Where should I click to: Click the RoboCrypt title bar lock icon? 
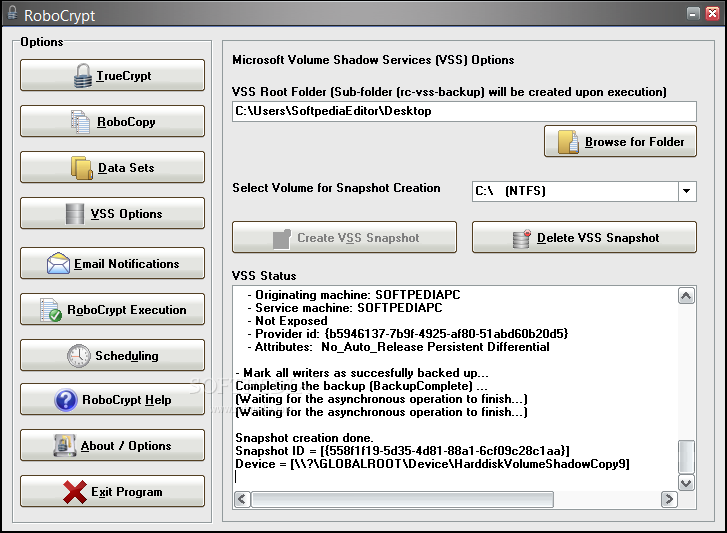coord(13,13)
